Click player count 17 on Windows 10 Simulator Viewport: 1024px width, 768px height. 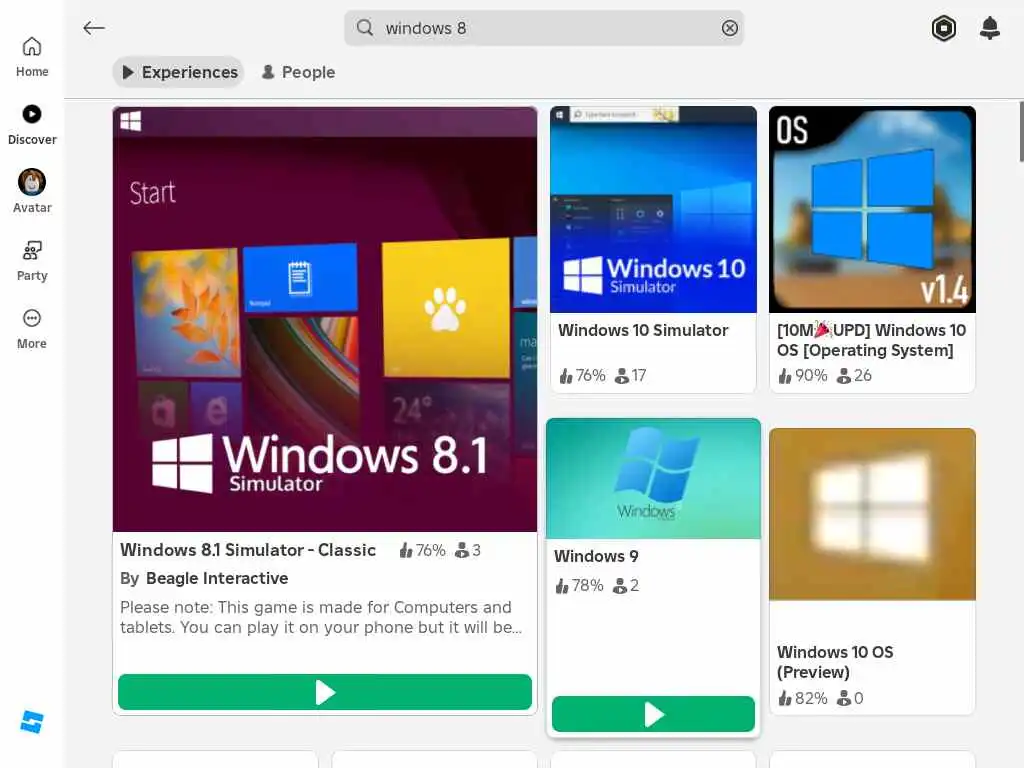coord(631,376)
